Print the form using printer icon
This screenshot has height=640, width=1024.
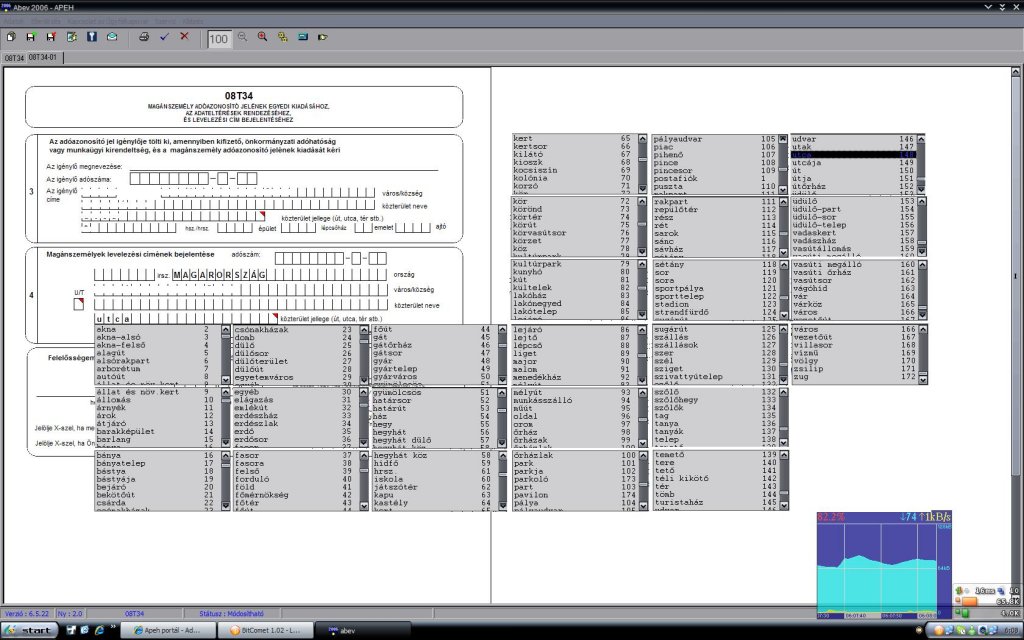click(144, 37)
